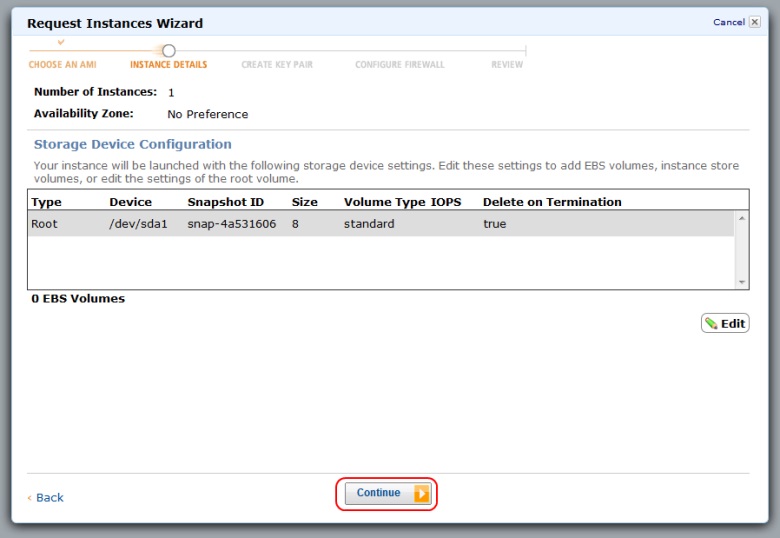Click the storage table scroll up arrow

point(742,218)
